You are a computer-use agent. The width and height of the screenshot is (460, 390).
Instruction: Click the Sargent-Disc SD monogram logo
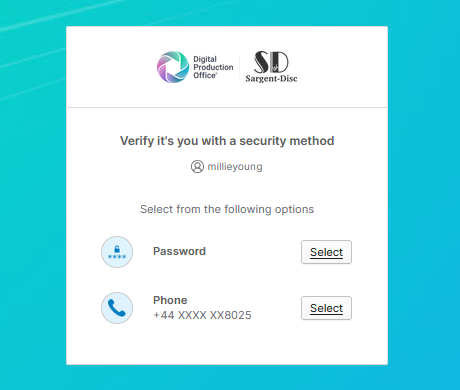pyautogui.click(x=271, y=62)
